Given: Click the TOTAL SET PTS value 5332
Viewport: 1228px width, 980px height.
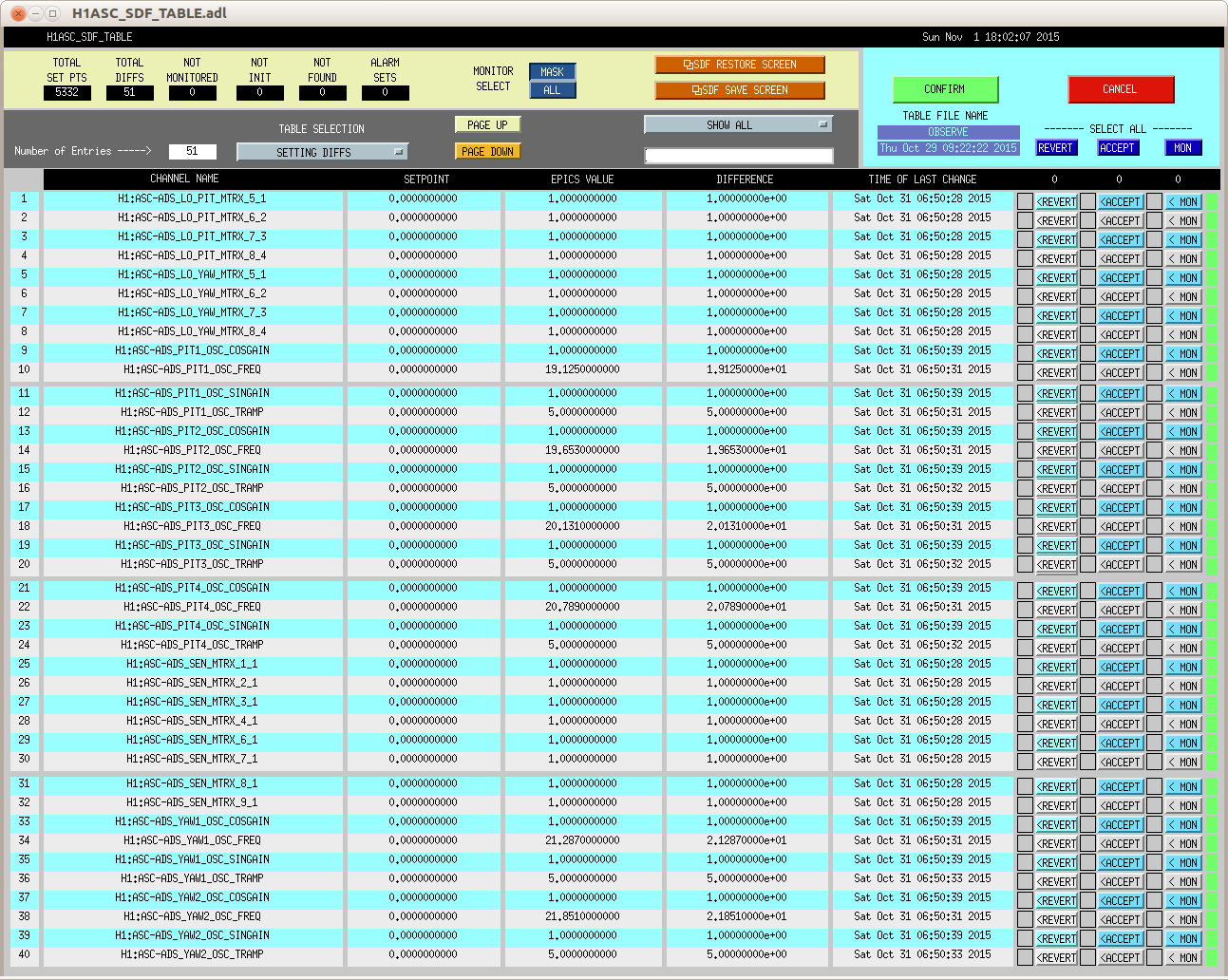Looking at the screenshot, I should click(x=67, y=93).
